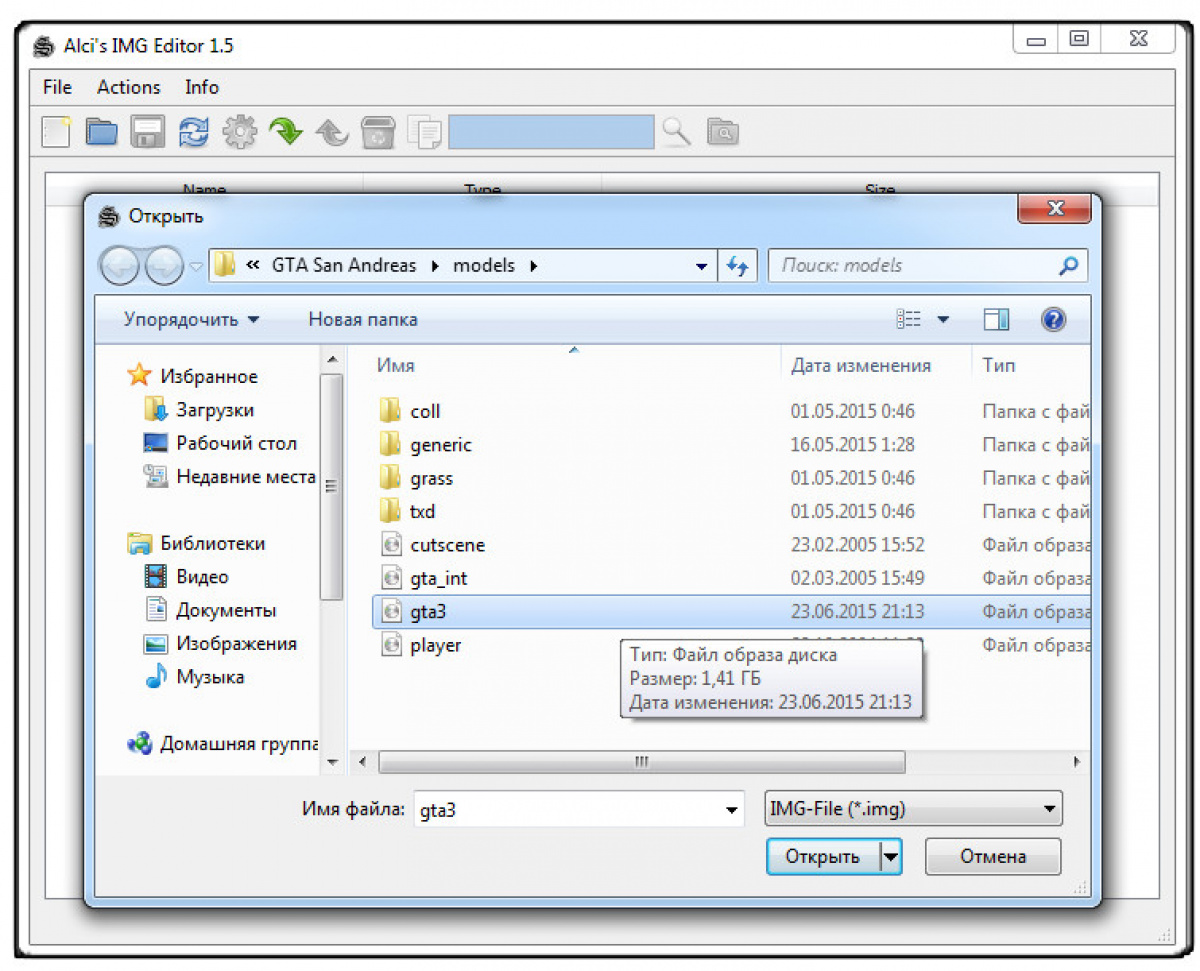Go back with the dialog's back arrow
Screen dimensions: 1200x971
[x=120, y=266]
